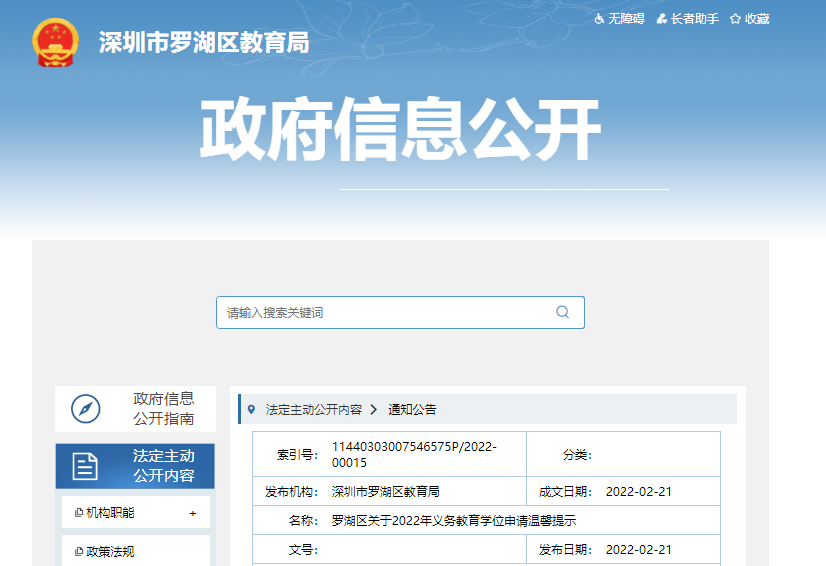This screenshot has width=826, height=566.
Task: Click the compass icon for 政府信息公开指南
Action: coord(86,409)
